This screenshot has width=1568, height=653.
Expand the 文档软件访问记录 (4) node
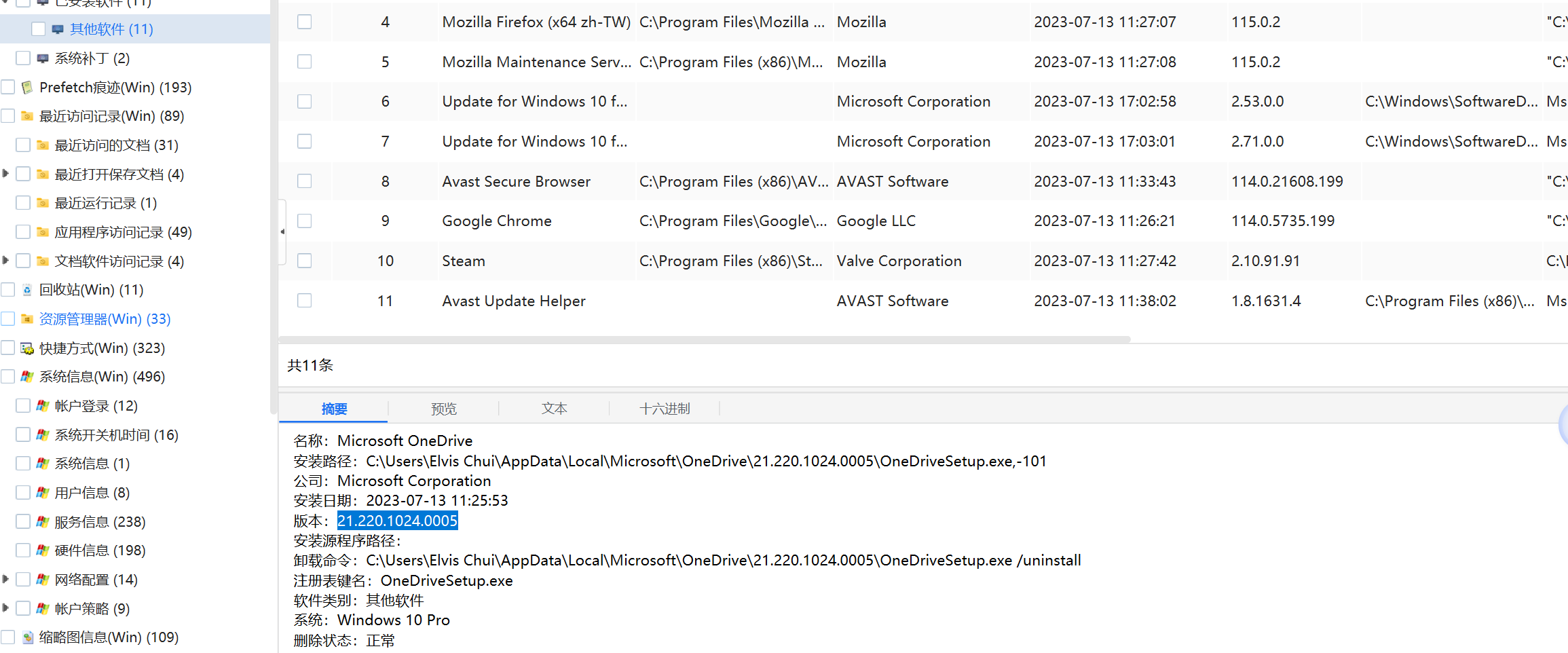5,261
